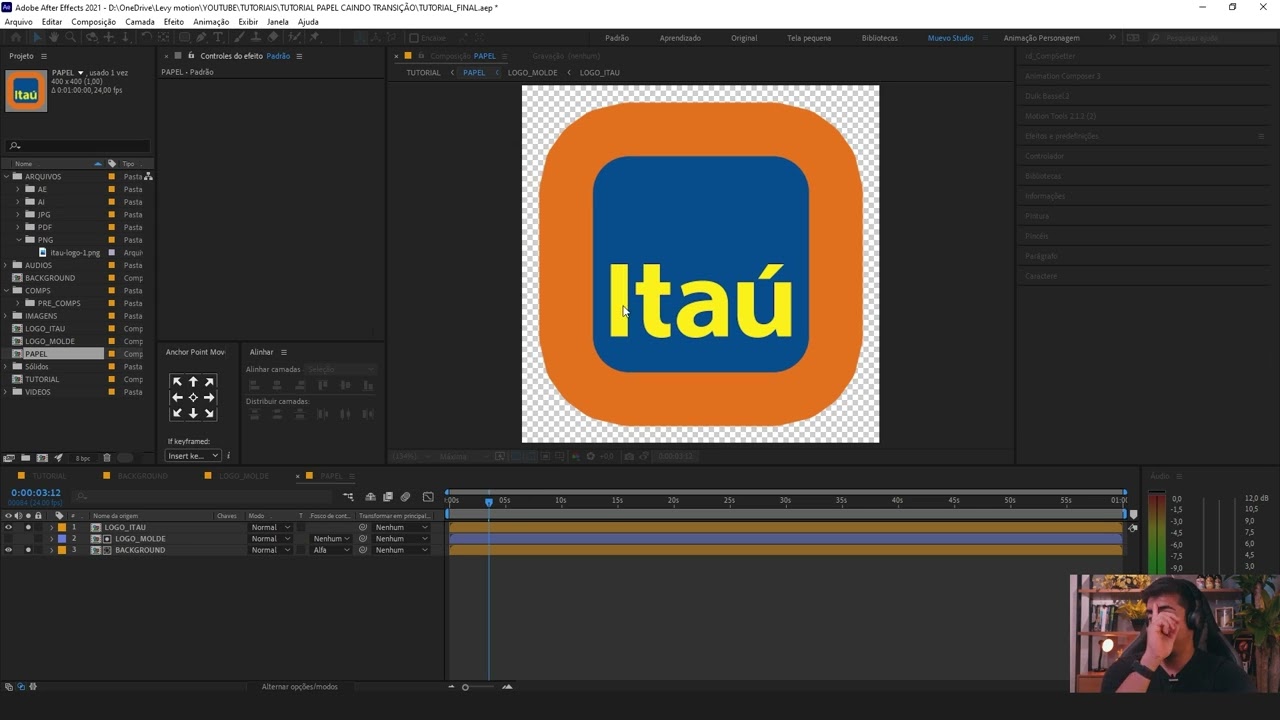1280x720 pixels.
Task: Select the Brush tool
Action: coord(240,38)
